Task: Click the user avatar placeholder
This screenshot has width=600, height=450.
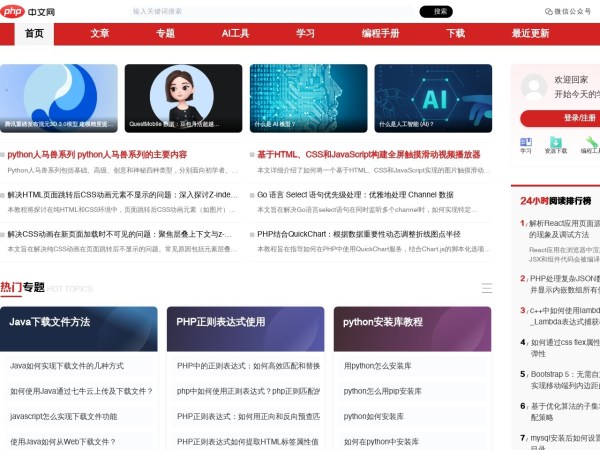Action: point(534,87)
